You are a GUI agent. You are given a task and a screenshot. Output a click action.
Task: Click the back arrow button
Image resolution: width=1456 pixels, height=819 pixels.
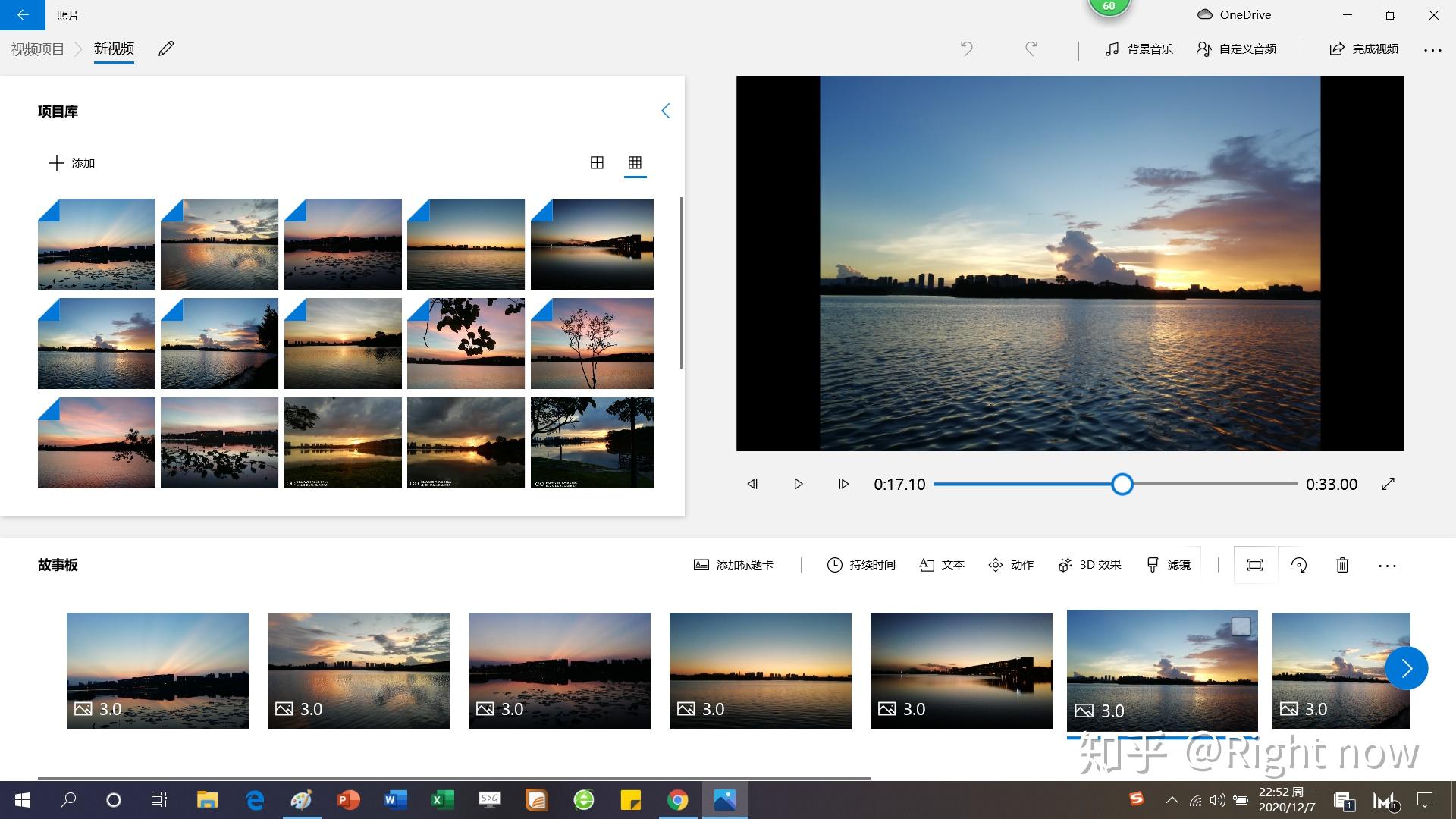point(23,14)
